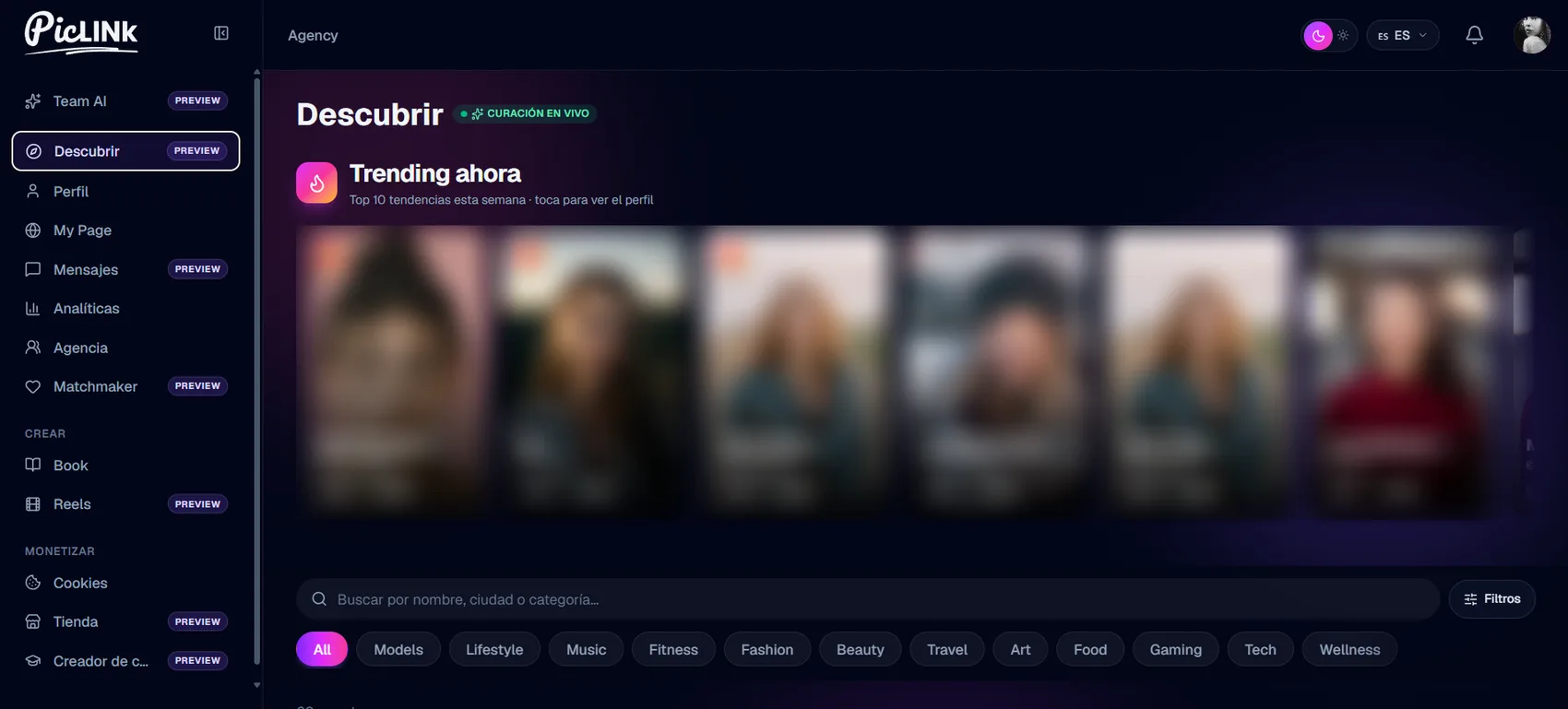Open the ES language dropdown
The image size is (1568, 709).
(x=1403, y=35)
